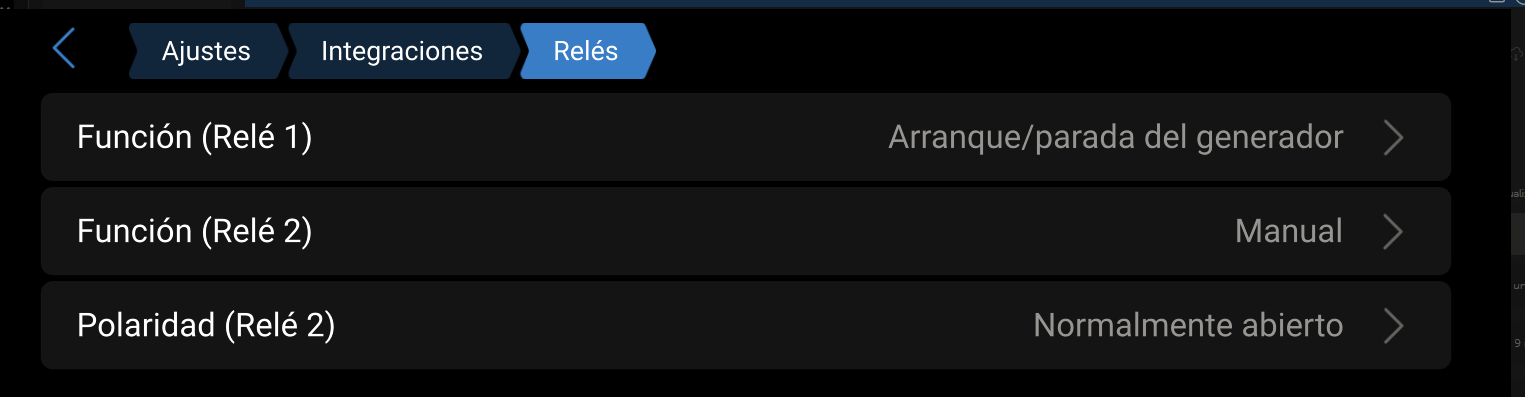Image resolution: width=1525 pixels, height=397 pixels.
Task: Click empty middle of Polaridad (Relé 2) row
Action: [680, 326]
